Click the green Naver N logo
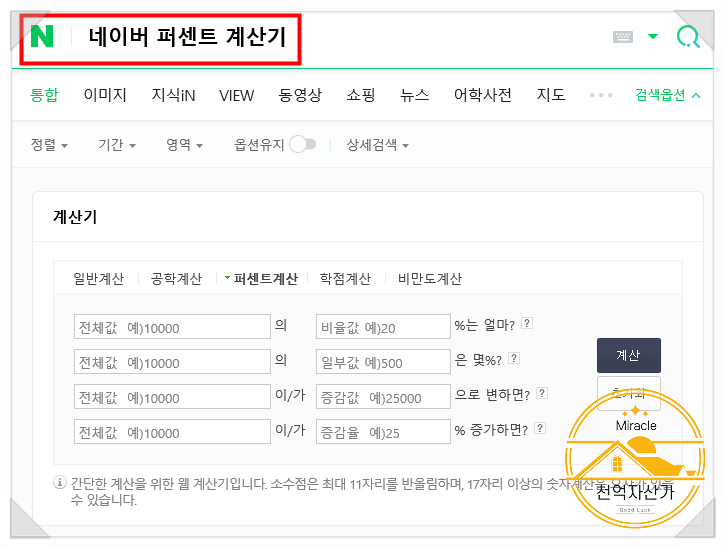The height and width of the screenshot is (548, 725). (x=42, y=36)
